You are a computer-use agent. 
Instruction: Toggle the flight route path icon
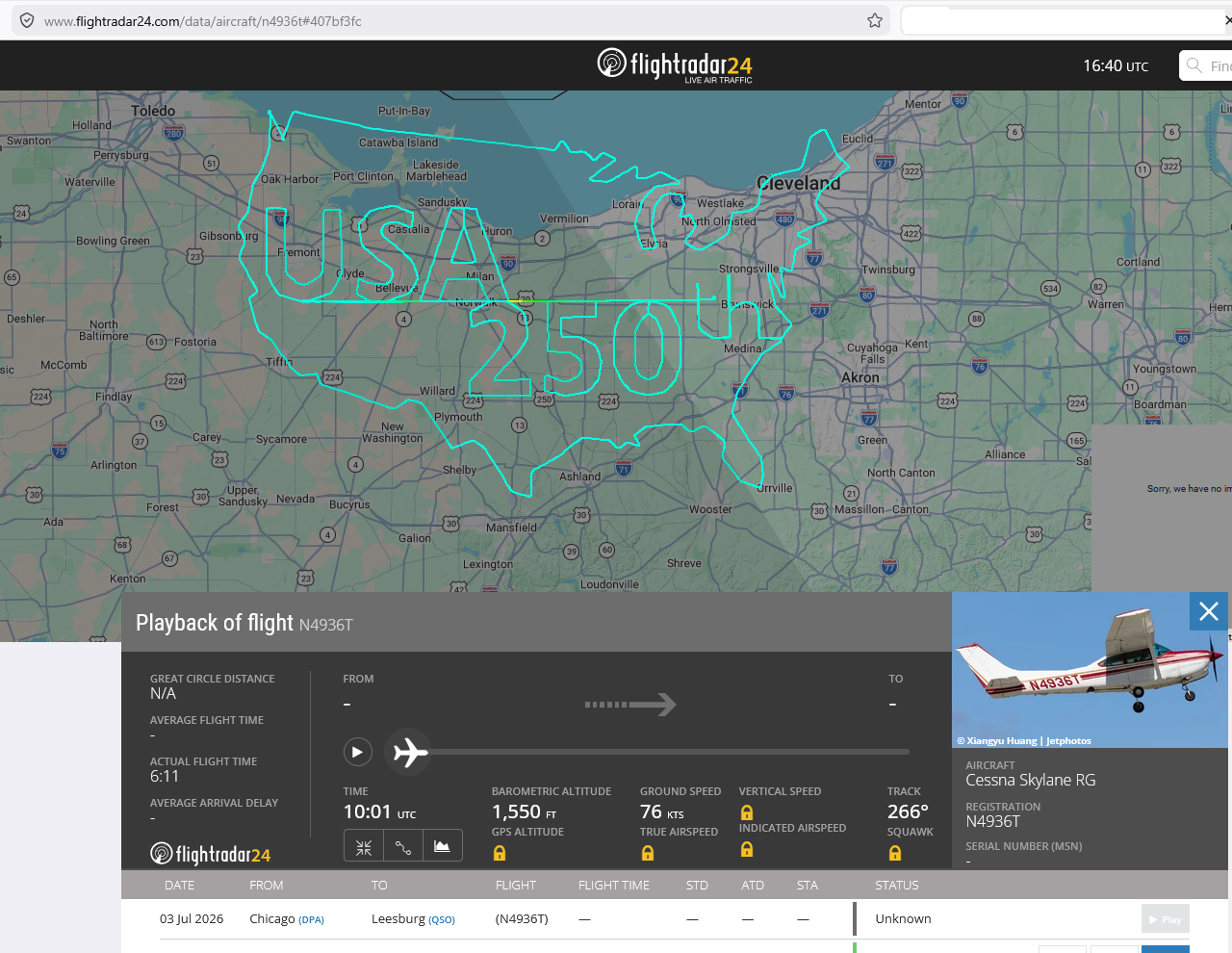tap(403, 847)
